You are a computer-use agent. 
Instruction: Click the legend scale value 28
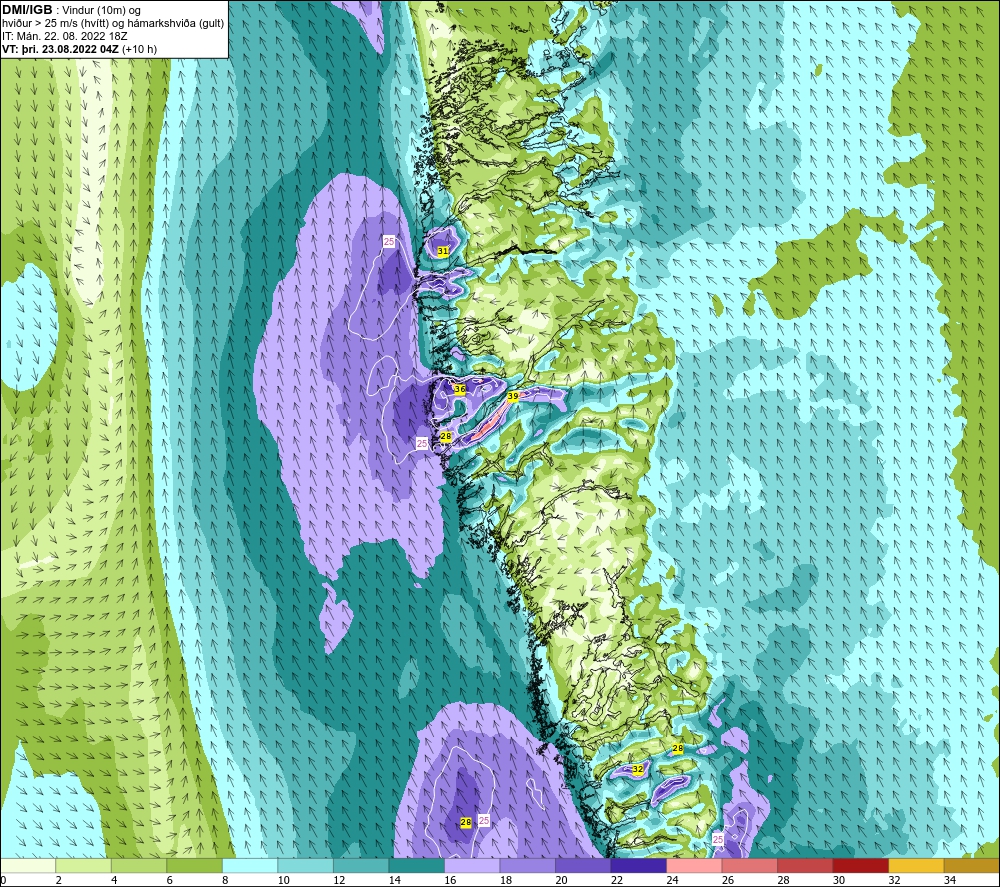tap(783, 881)
